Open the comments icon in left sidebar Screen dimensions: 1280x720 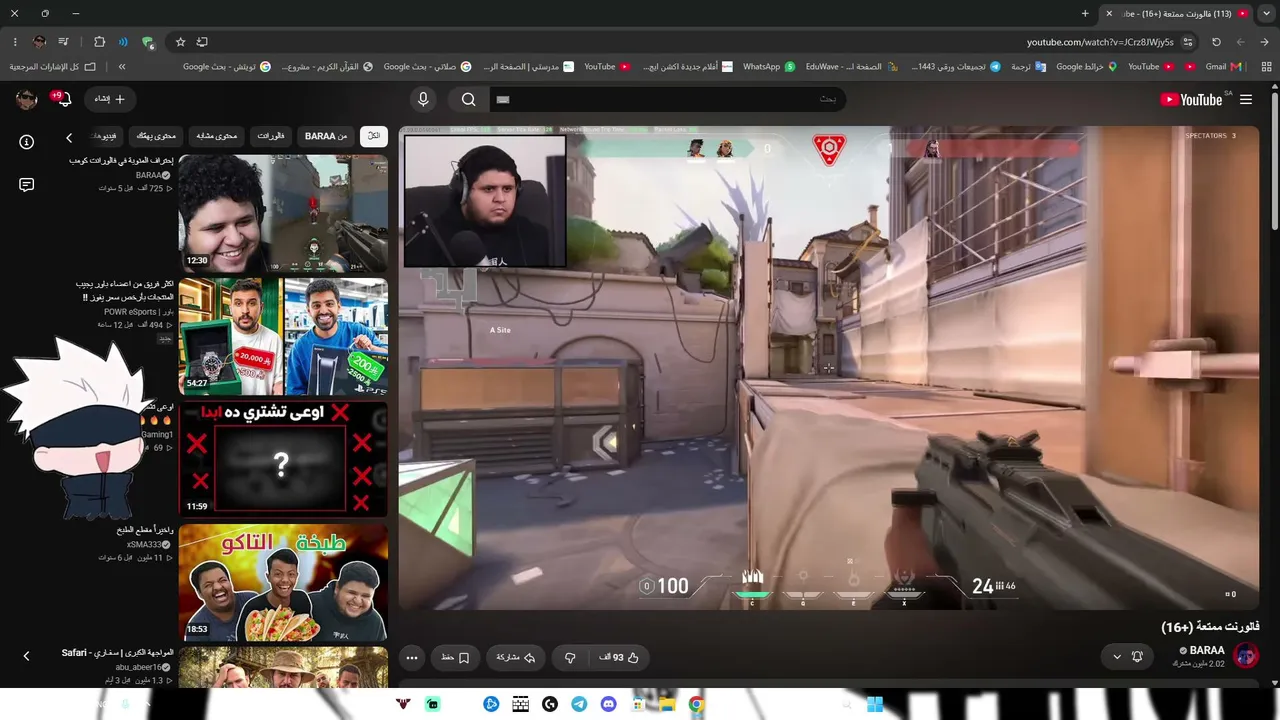pos(27,185)
